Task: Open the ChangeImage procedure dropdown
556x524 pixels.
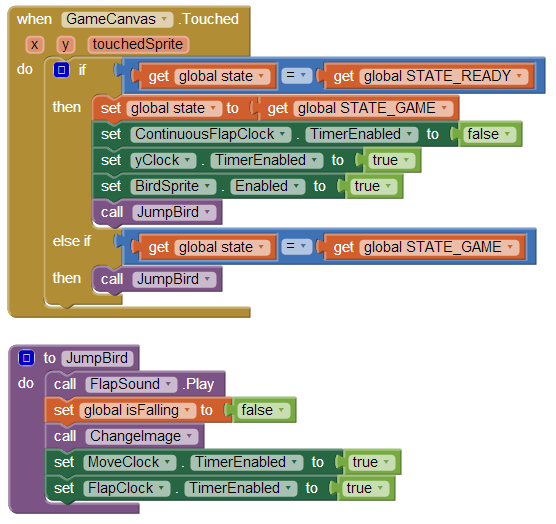Action: click(x=141, y=436)
